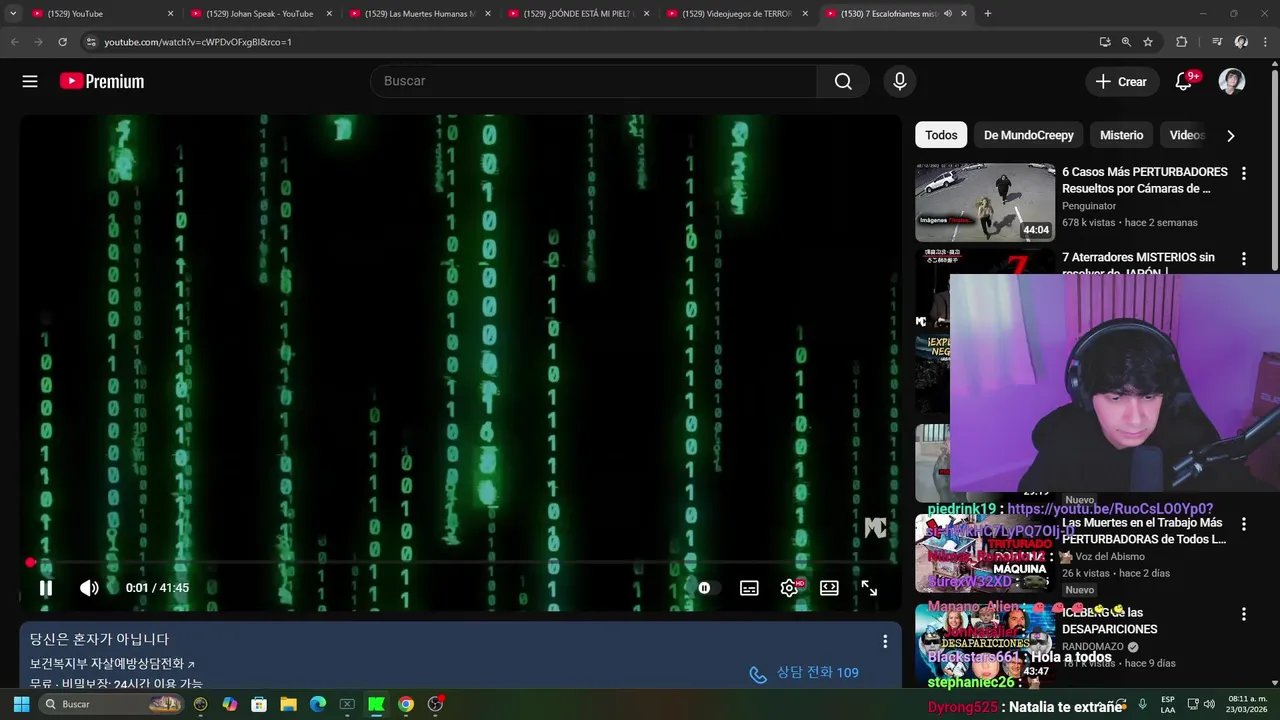Open Las Muertes en el Trabajo video title

tap(1143, 531)
